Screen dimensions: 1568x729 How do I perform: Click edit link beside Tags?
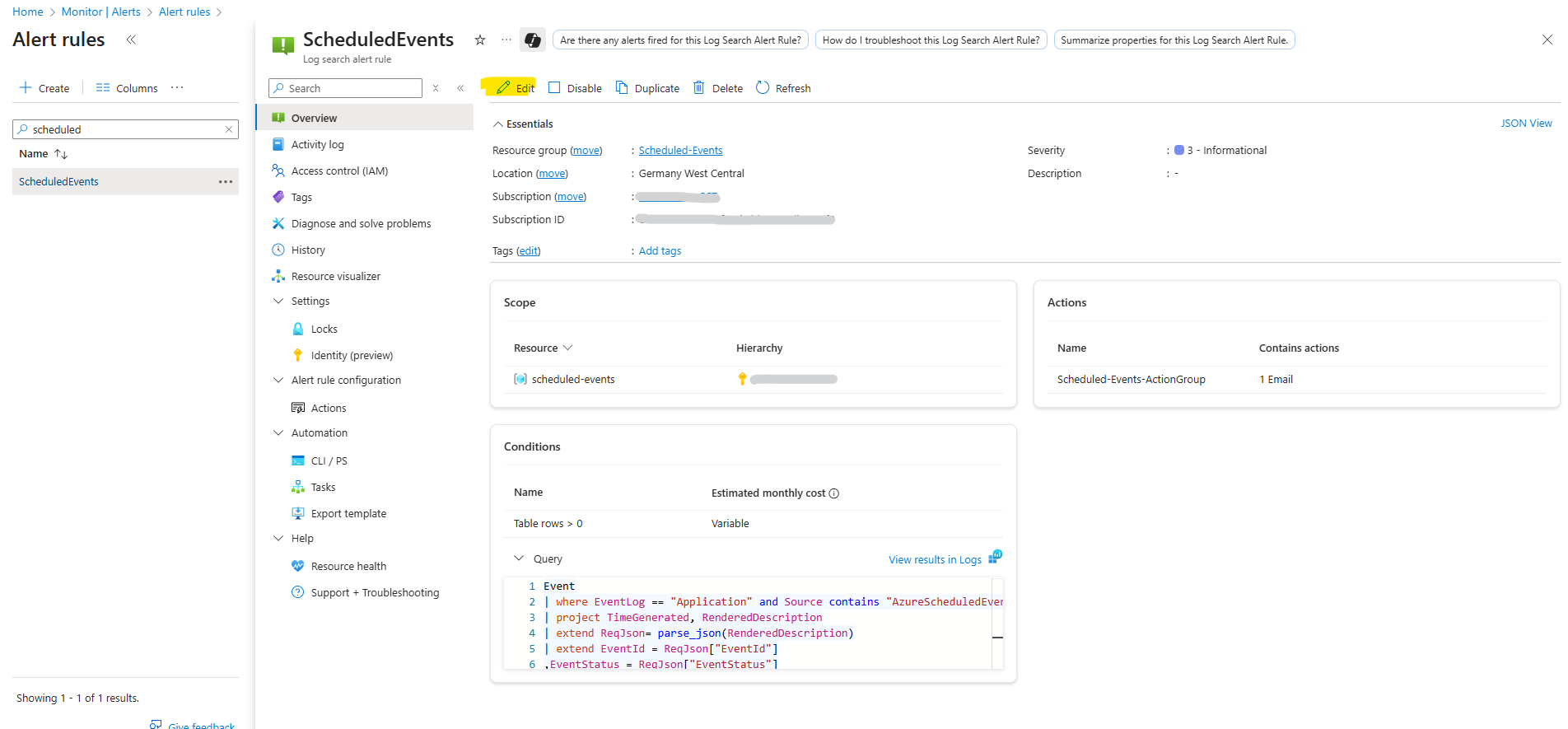click(529, 251)
